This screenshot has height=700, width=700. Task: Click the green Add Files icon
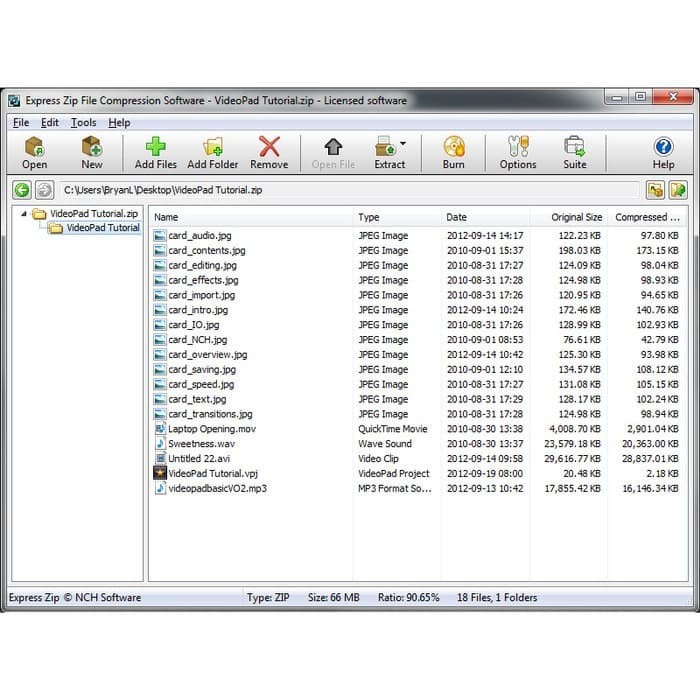click(155, 147)
